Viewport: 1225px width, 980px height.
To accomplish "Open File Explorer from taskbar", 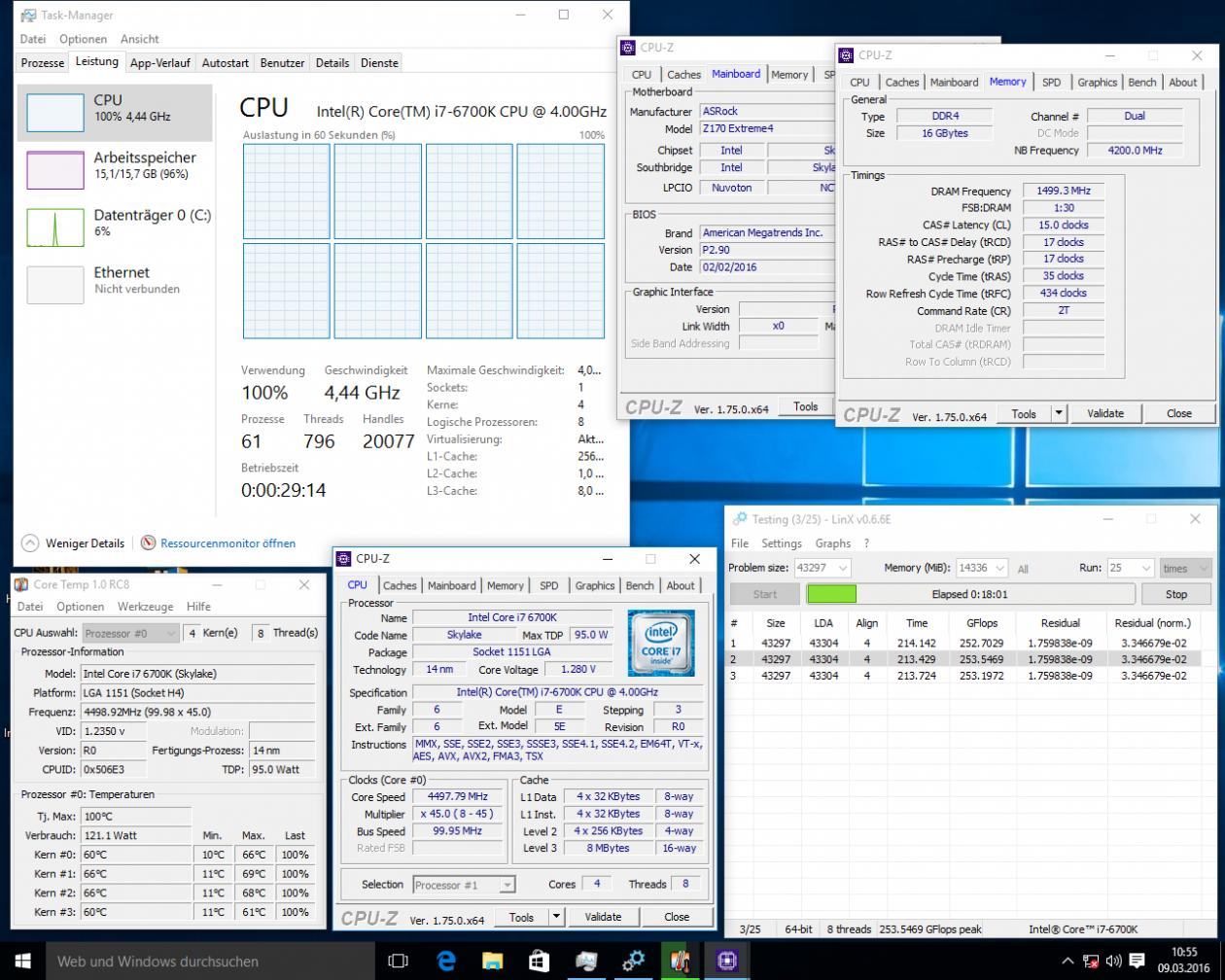I will pos(492,961).
